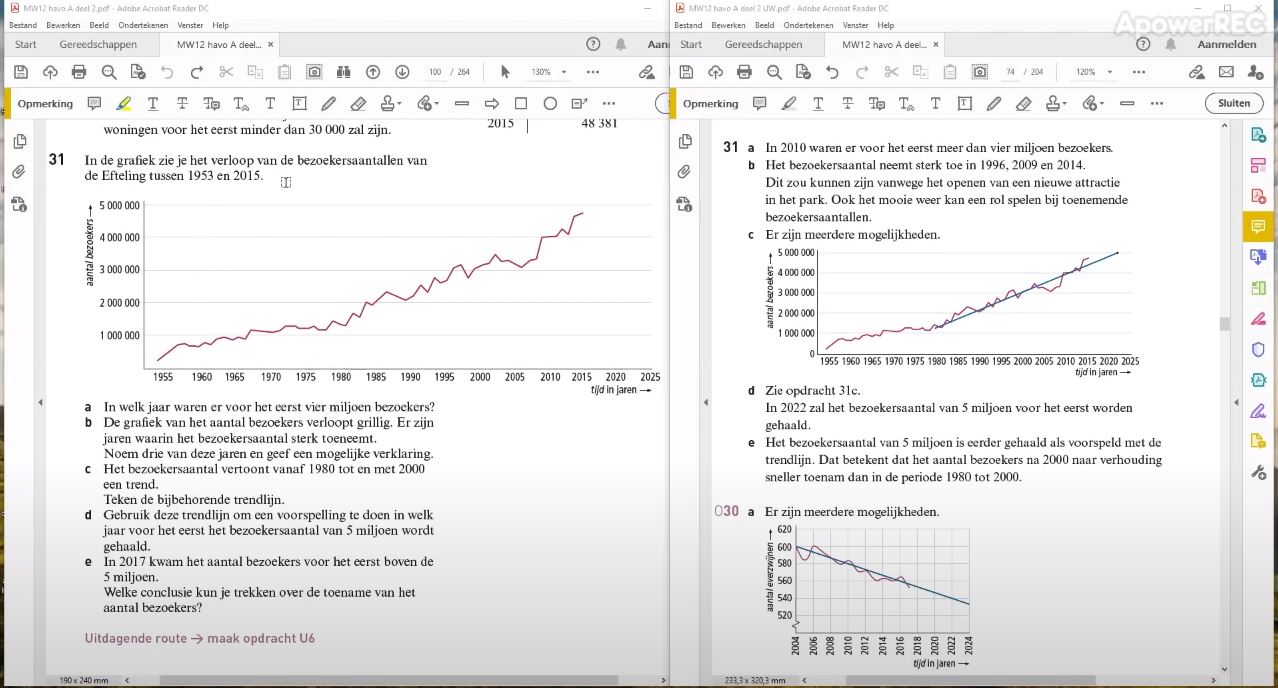
Task: Save the file in left Acrobat window
Action: tap(20, 72)
